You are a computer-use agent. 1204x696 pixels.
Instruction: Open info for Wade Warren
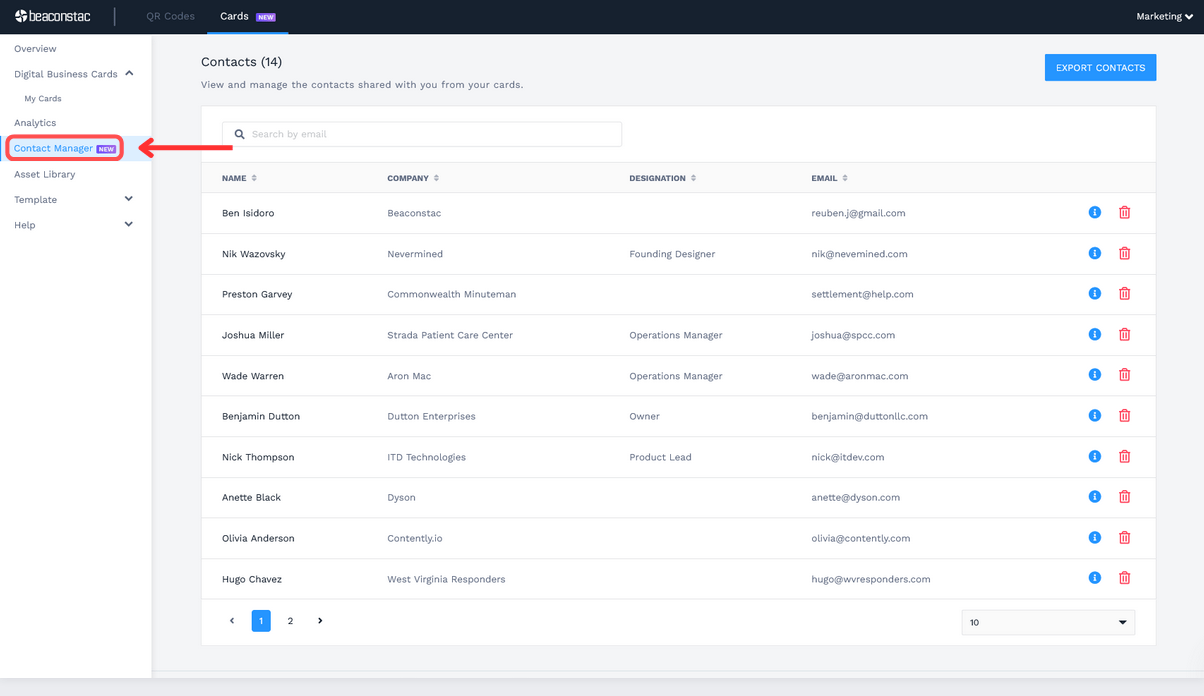click(1094, 375)
